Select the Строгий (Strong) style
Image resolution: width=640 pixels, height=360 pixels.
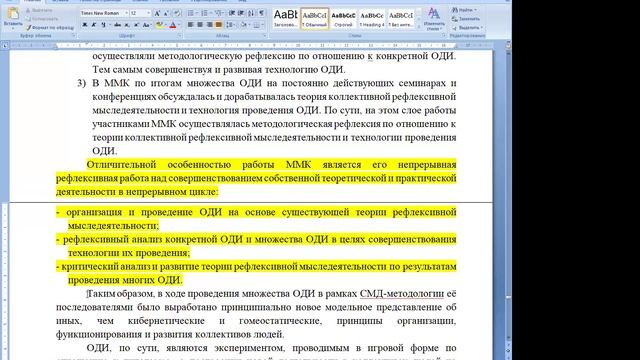[x=343, y=18]
